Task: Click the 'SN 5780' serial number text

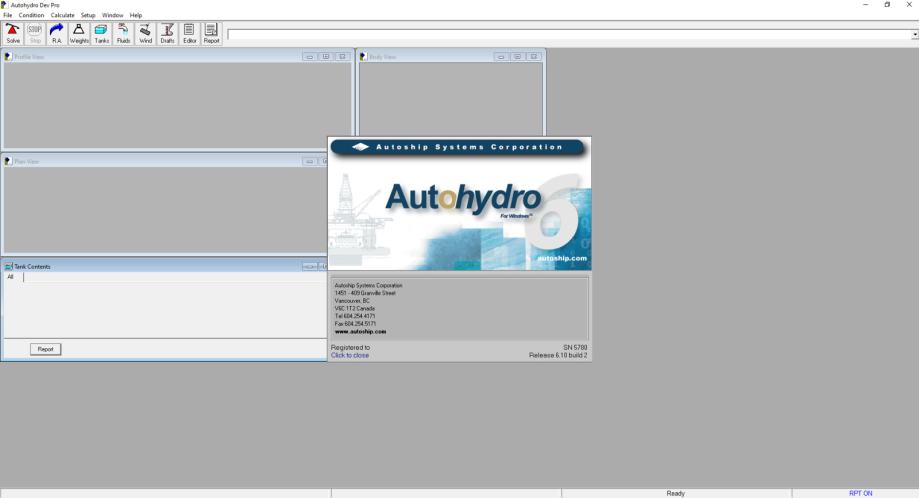Action: [575, 347]
